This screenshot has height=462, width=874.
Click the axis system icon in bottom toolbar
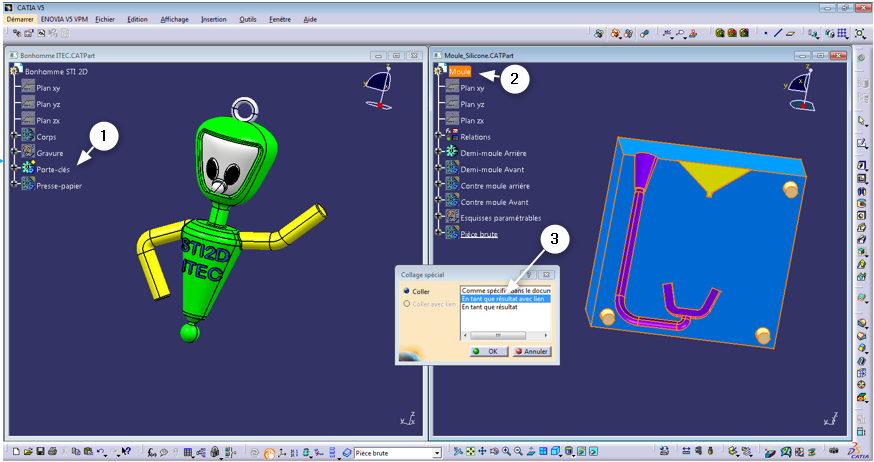(x=281, y=453)
